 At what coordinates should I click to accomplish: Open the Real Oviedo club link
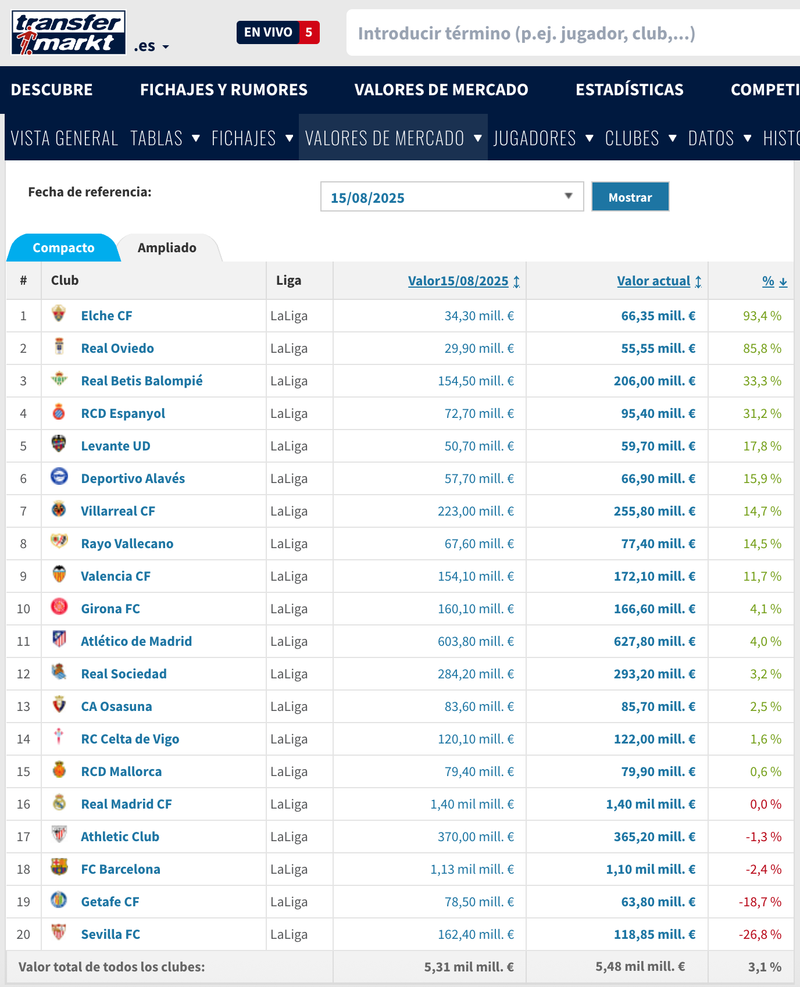(x=117, y=348)
